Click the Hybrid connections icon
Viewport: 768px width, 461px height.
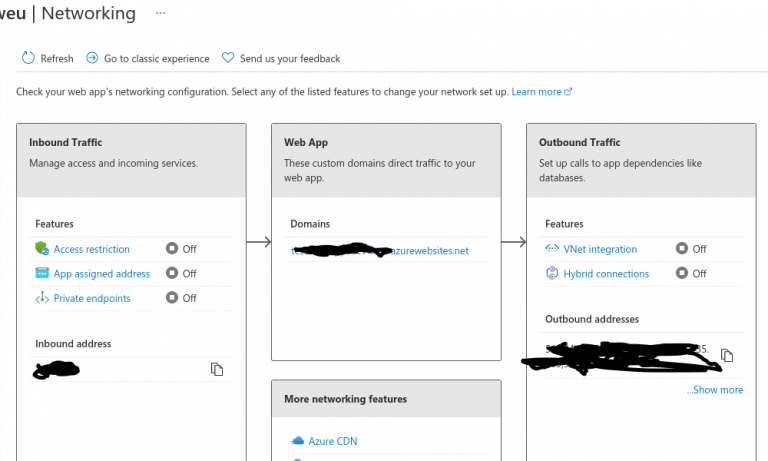point(552,274)
